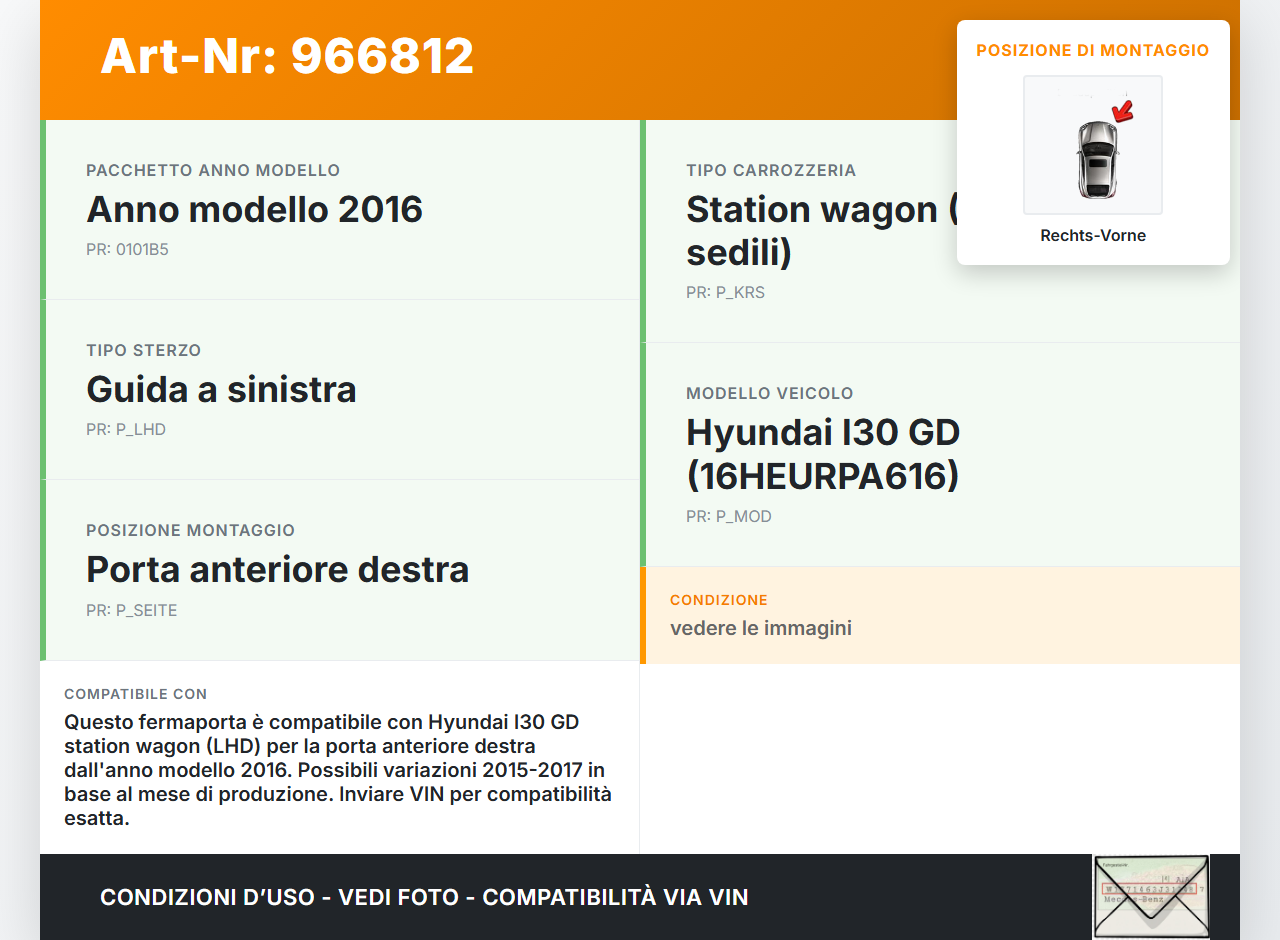Image resolution: width=1280 pixels, height=940 pixels.
Task: Click the Posizione di Montaggio heading
Action: (1092, 50)
